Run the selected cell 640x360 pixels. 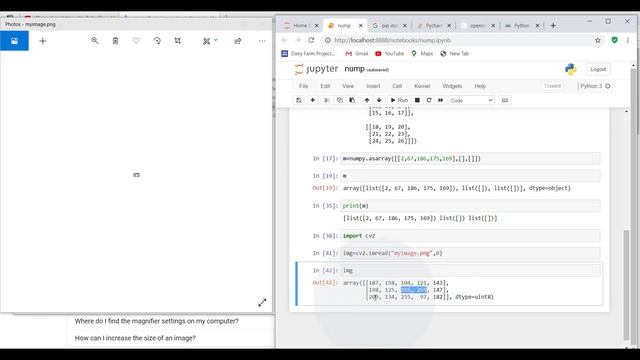coord(399,100)
